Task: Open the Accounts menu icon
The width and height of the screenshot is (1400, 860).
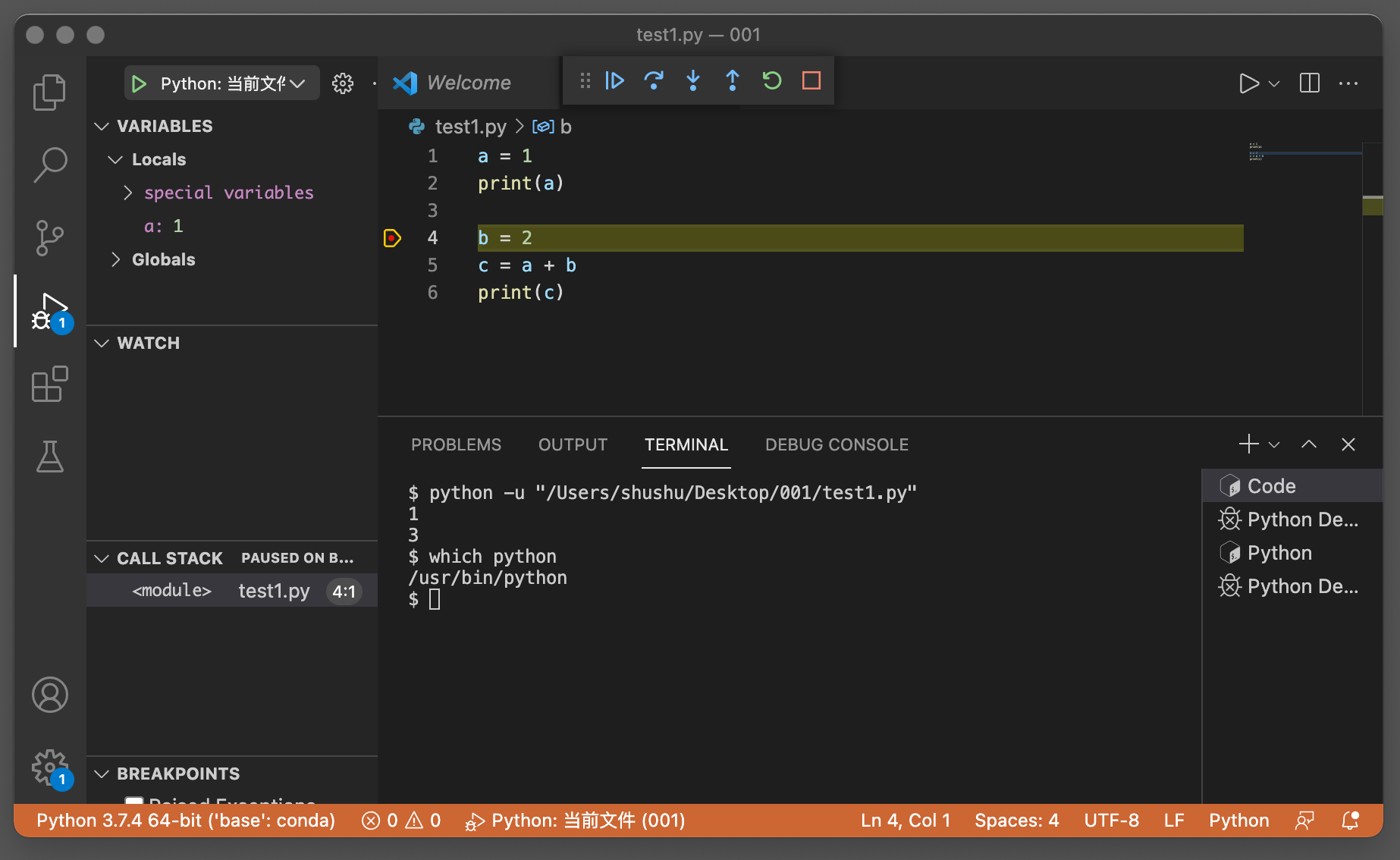Action: pyautogui.click(x=50, y=695)
